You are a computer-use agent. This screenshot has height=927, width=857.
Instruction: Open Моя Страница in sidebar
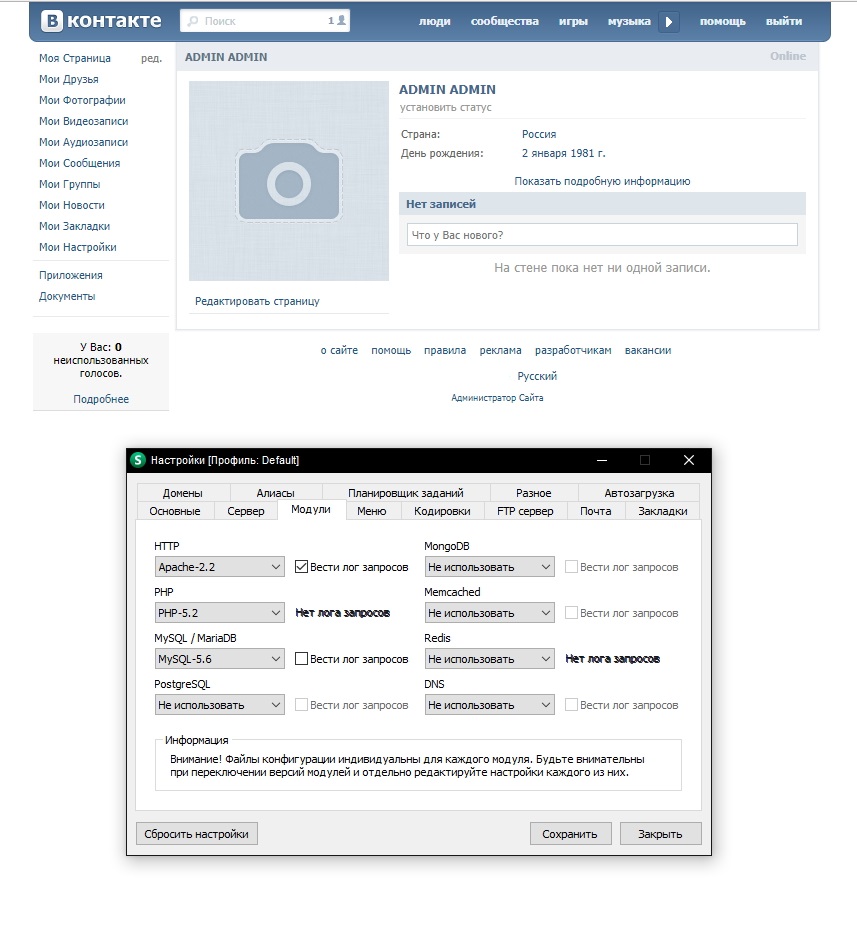click(74, 58)
